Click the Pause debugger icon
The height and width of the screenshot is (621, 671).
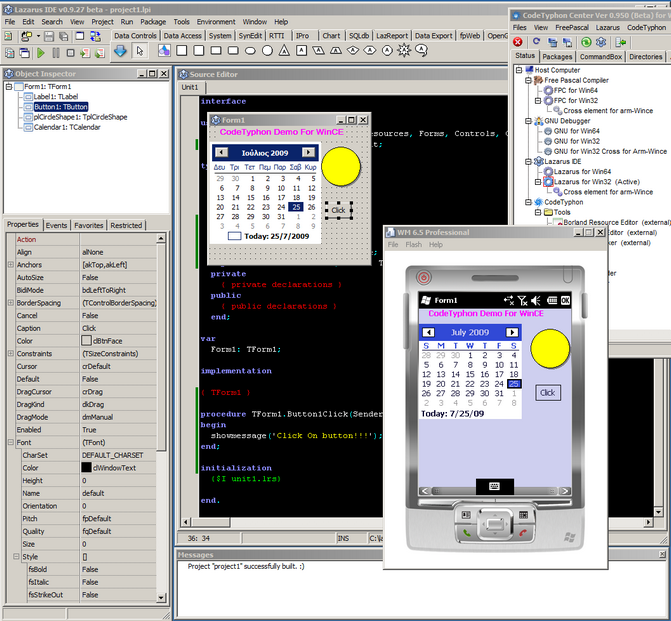coord(56,53)
